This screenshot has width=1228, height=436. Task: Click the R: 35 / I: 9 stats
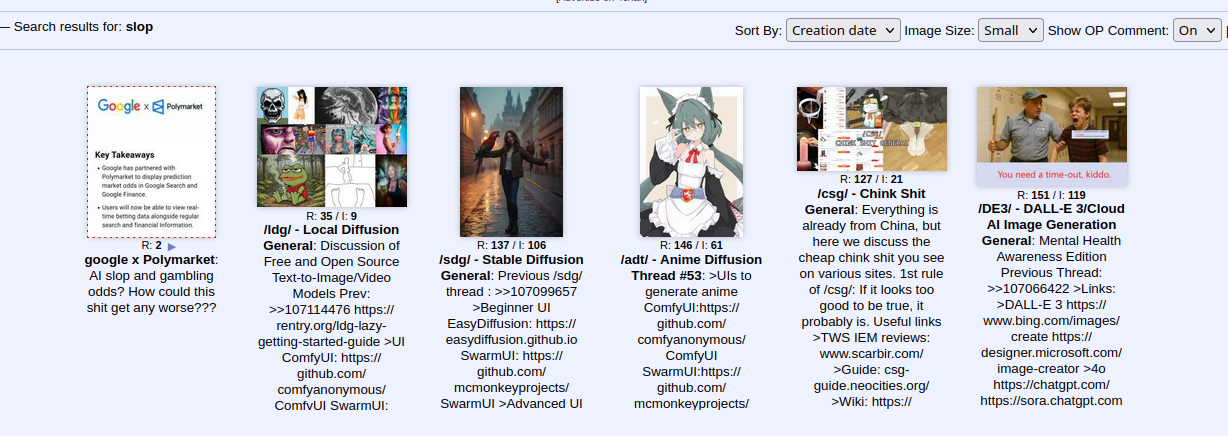pos(332,215)
